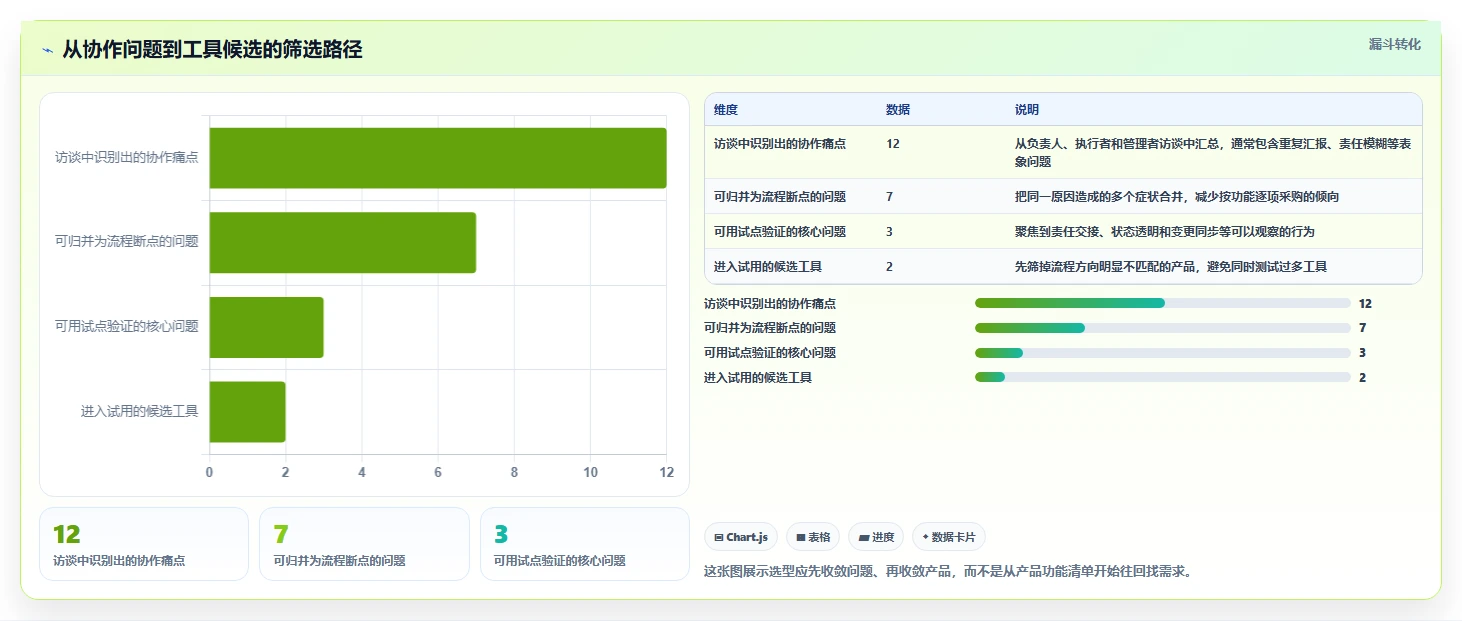Click the chart axis label 访谈中识别出的协作痛点
This screenshot has height=621, width=1462.
click(x=127, y=158)
